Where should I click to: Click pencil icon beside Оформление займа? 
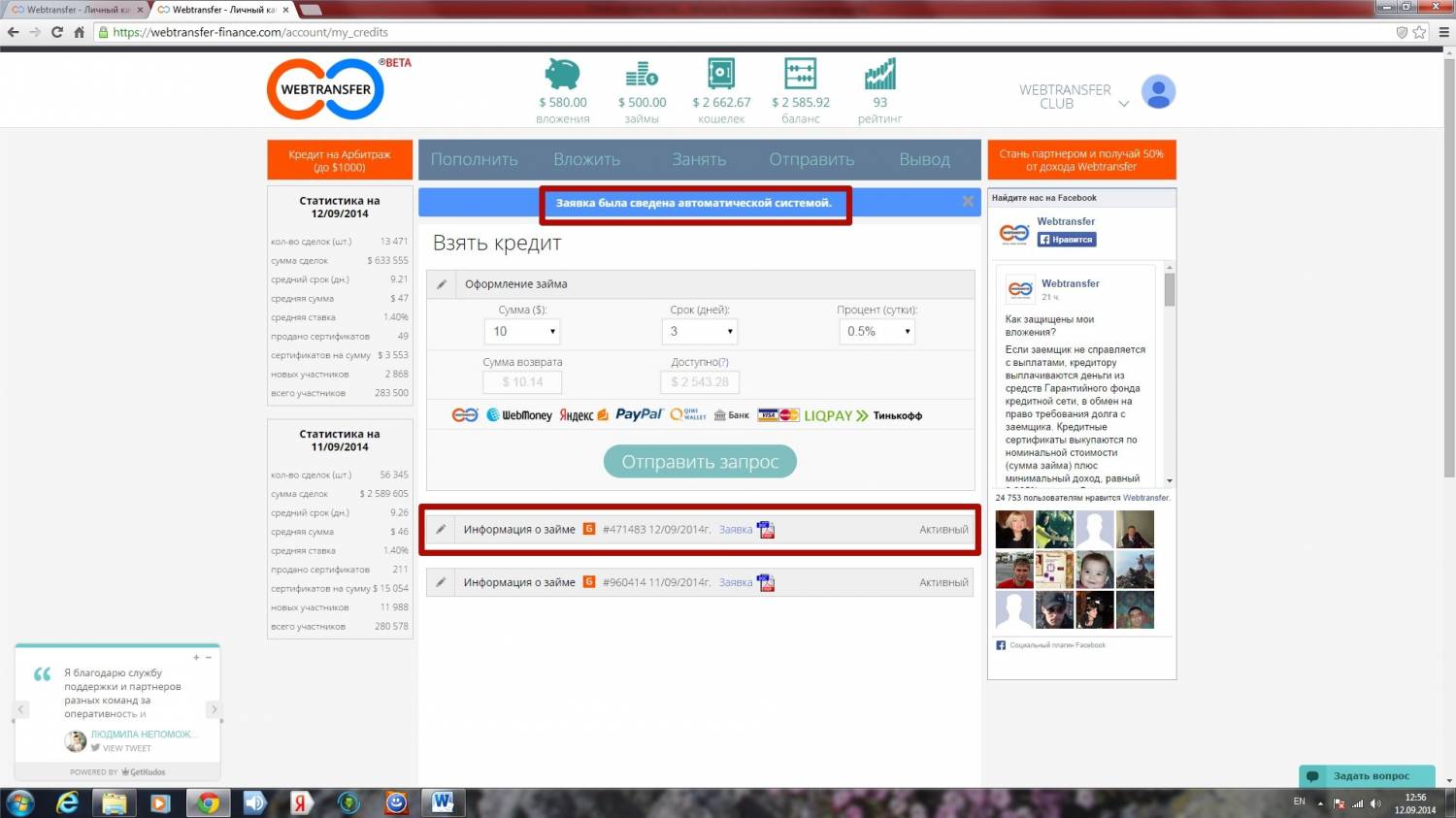(x=442, y=284)
